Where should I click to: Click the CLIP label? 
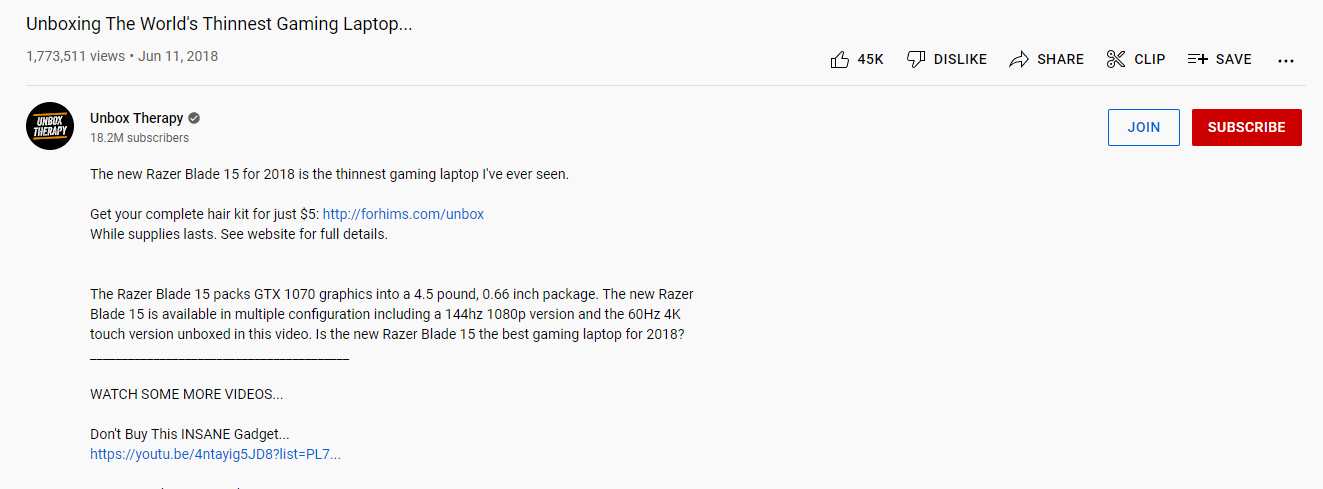coord(1150,60)
